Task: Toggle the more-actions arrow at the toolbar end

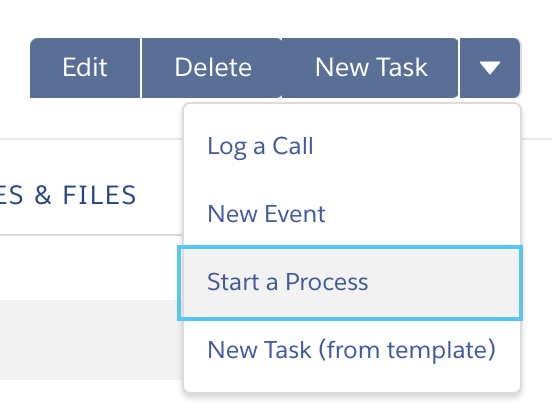Action: click(x=490, y=68)
